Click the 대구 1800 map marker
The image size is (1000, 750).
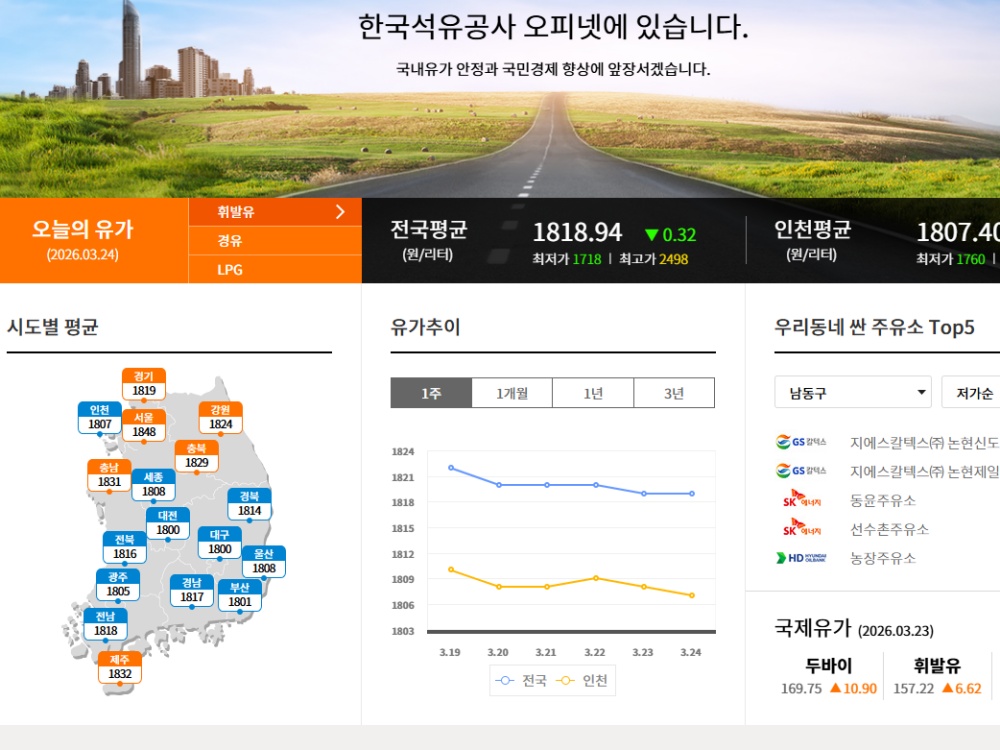click(219, 542)
